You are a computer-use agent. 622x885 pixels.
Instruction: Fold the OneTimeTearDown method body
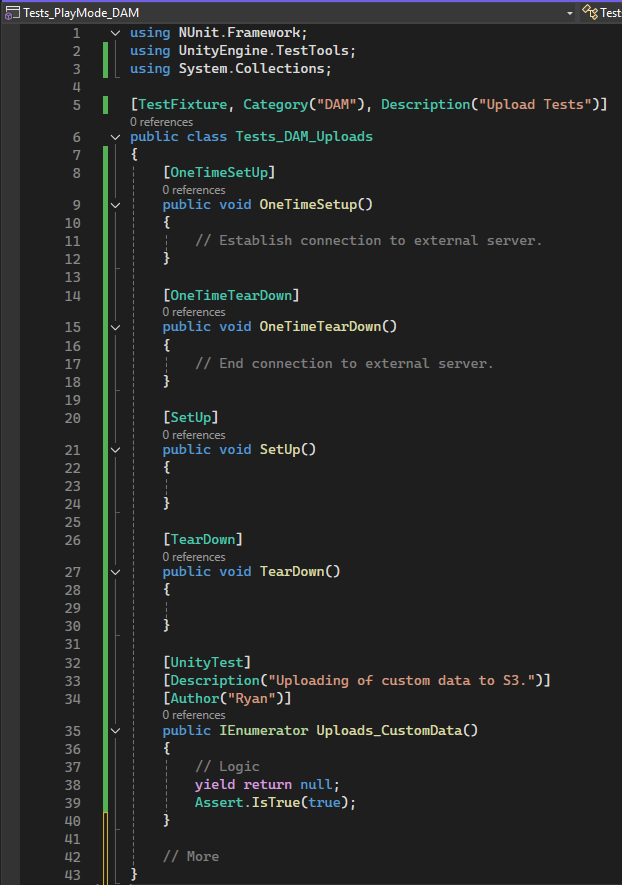[115, 327]
